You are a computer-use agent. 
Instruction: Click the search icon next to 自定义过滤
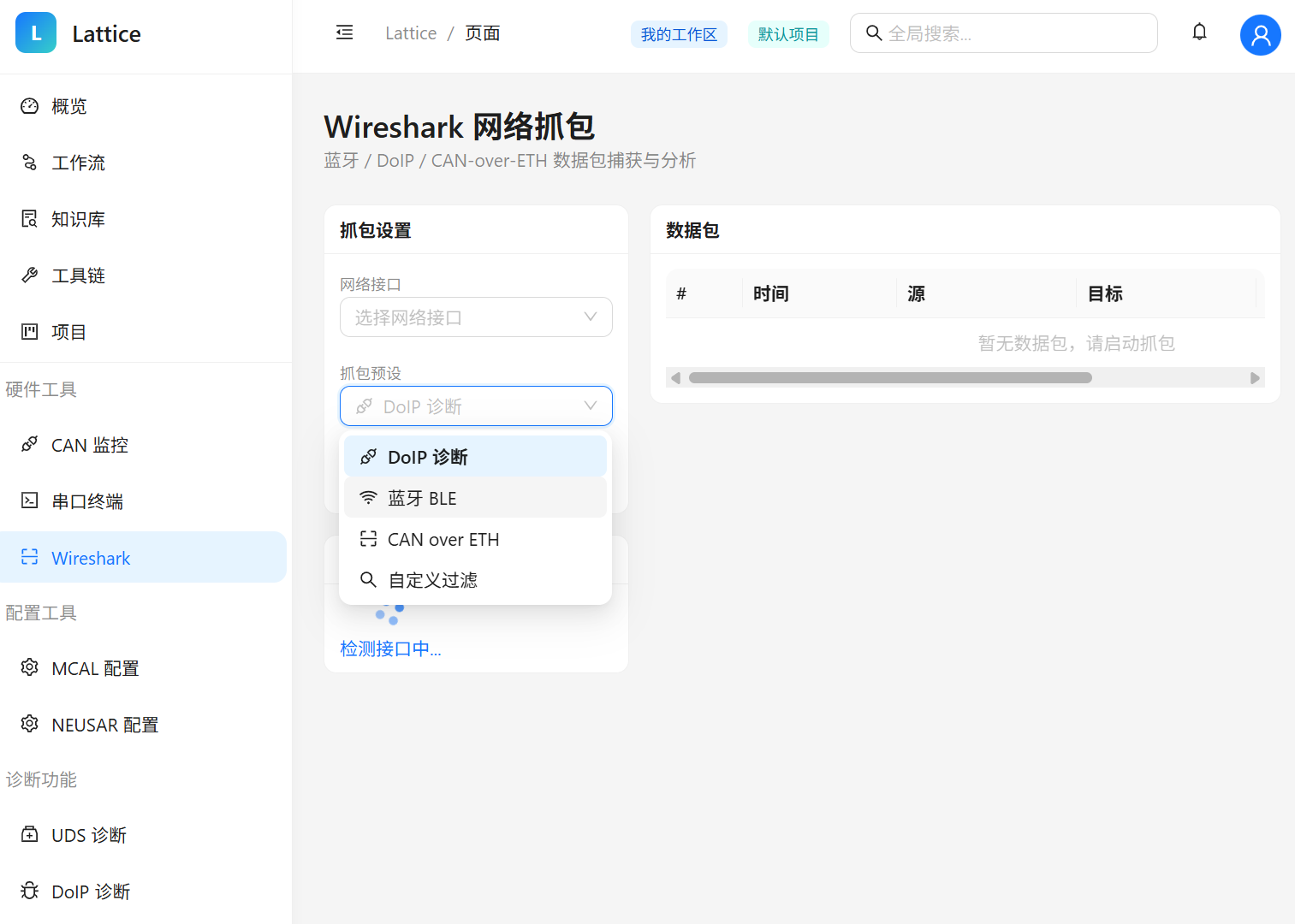point(368,579)
